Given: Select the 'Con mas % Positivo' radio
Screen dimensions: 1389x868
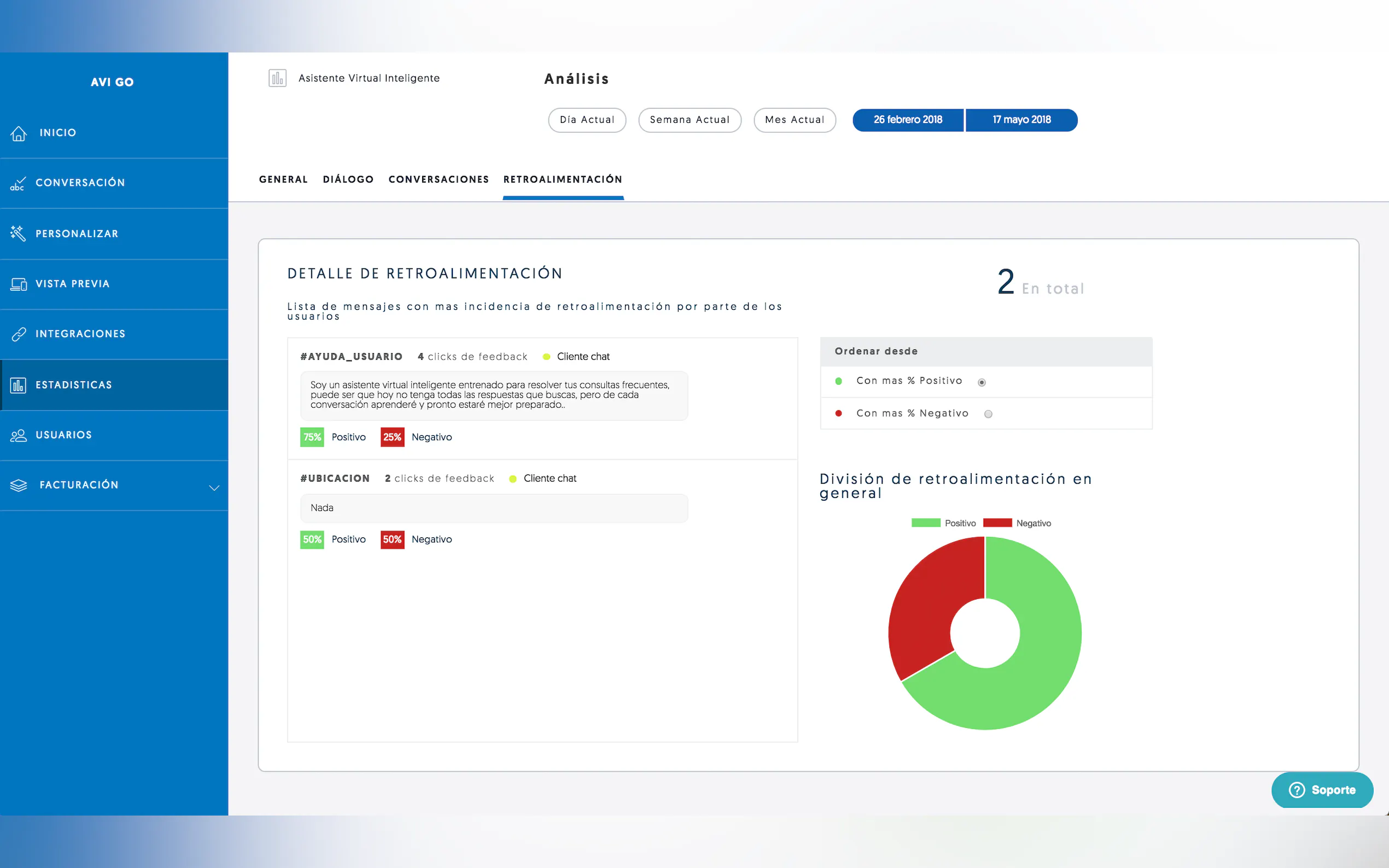Looking at the screenshot, I should [981, 382].
